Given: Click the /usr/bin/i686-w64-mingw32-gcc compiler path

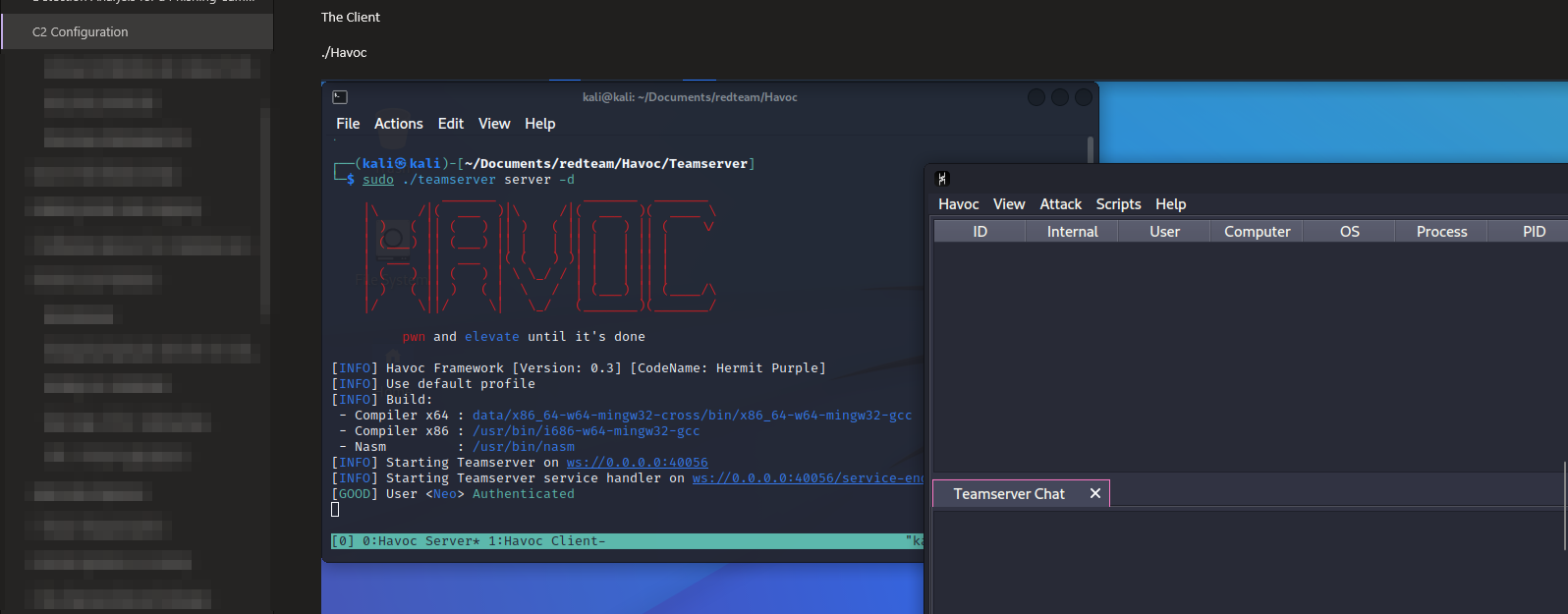Looking at the screenshot, I should (x=587, y=431).
